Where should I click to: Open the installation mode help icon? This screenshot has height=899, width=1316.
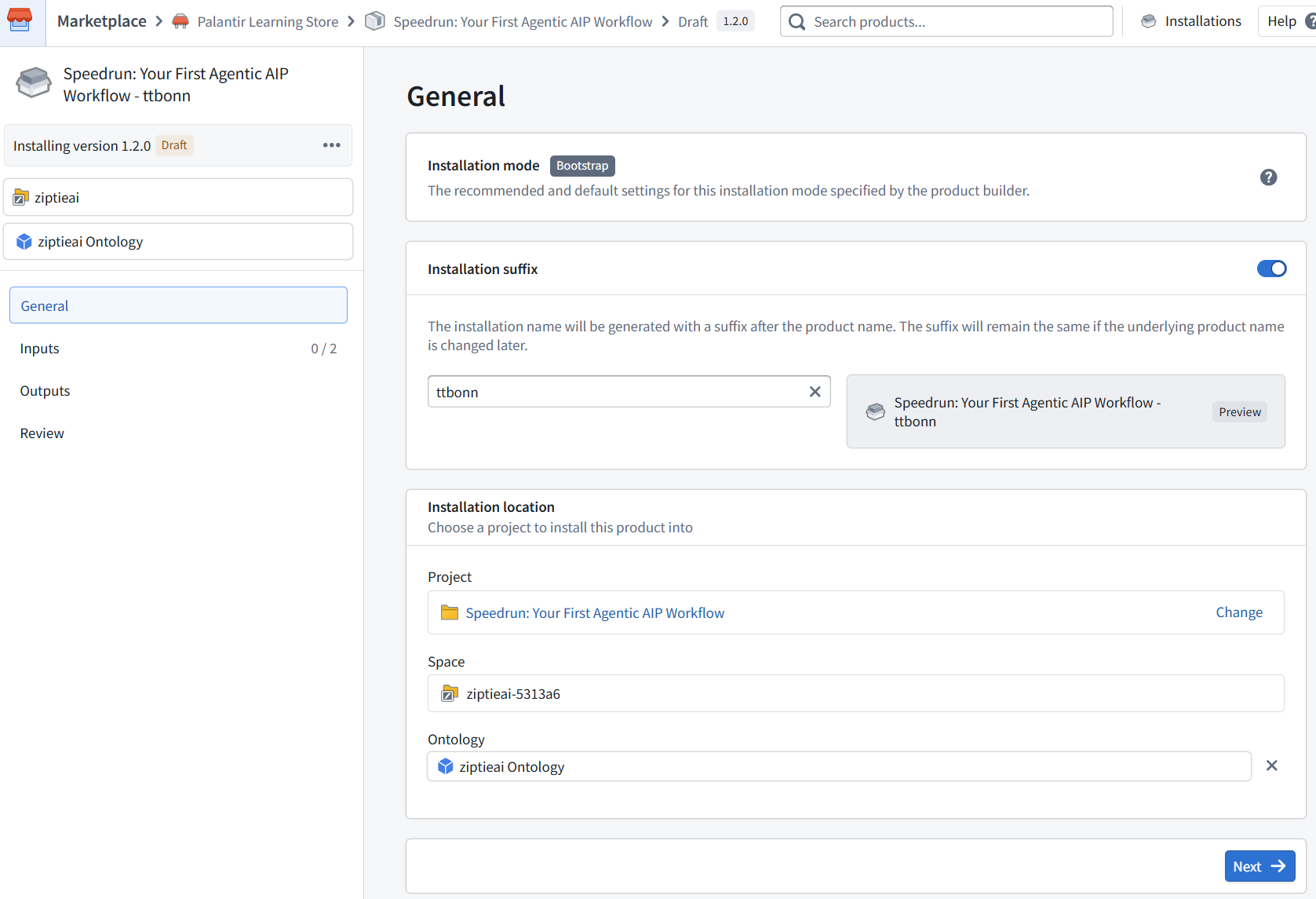[1268, 177]
